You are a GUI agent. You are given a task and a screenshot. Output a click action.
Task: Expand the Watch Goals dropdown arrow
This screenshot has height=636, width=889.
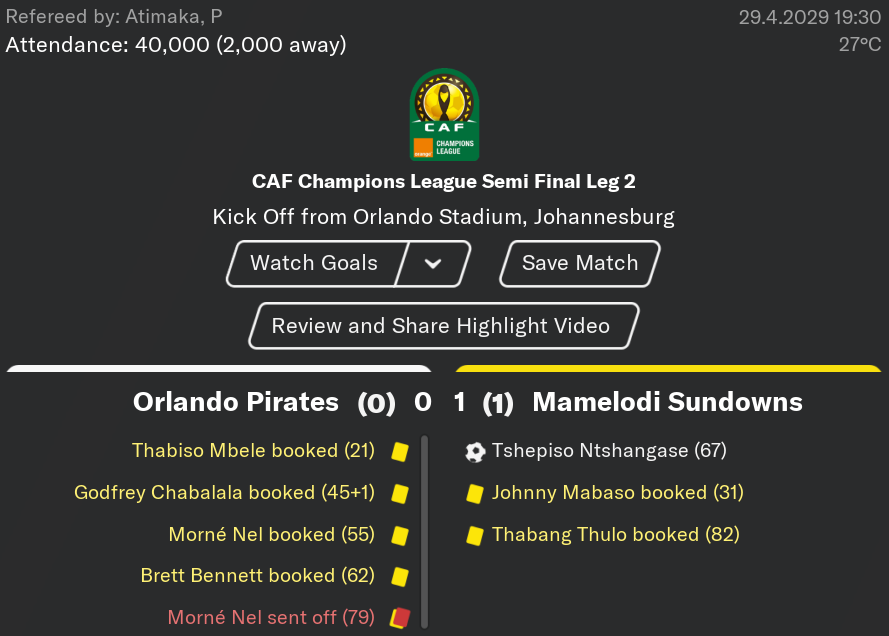pos(433,264)
